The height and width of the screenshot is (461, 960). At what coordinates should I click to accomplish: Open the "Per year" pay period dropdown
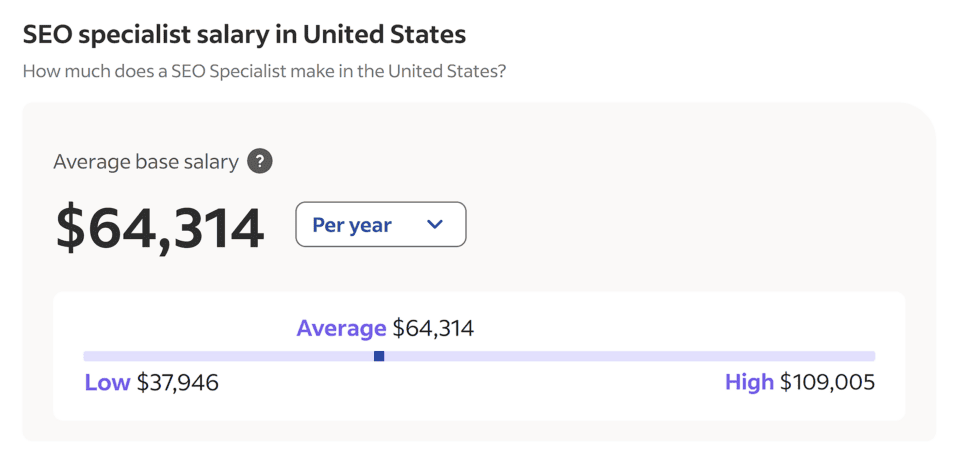point(380,224)
